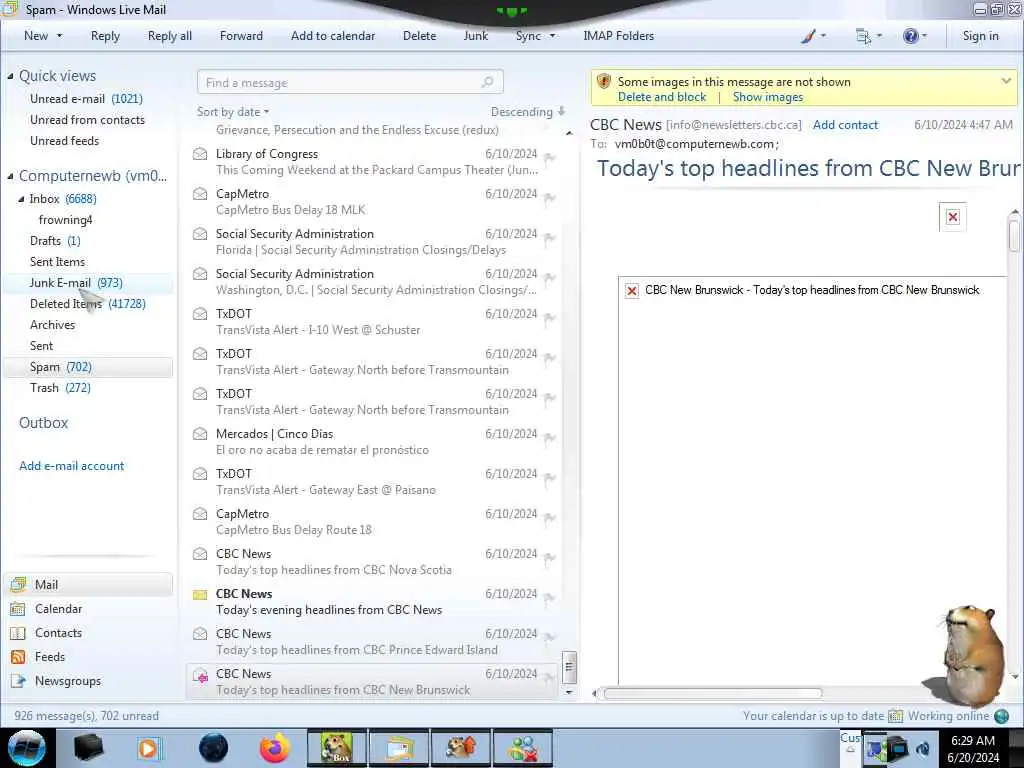Click Forward in the toolbar
The width and height of the screenshot is (1024, 768).
click(241, 36)
